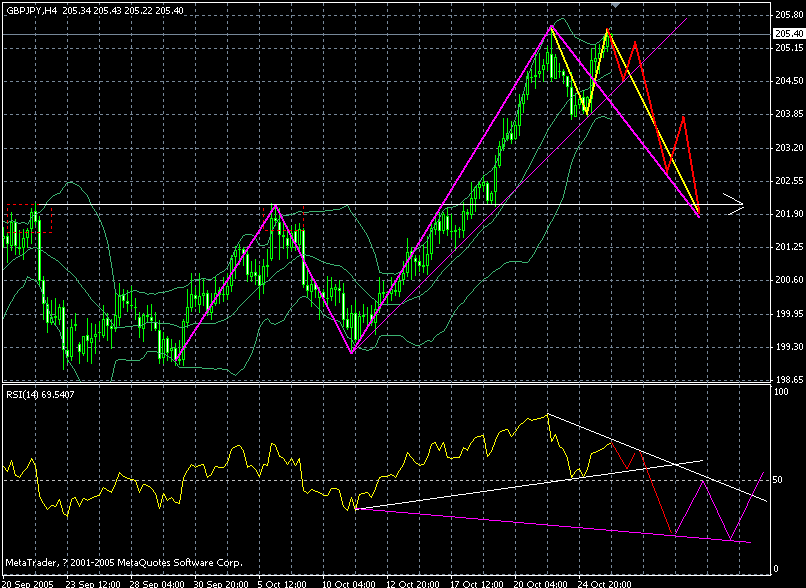Click the 203.20 price axis label
The image size is (806, 588).
(789, 148)
